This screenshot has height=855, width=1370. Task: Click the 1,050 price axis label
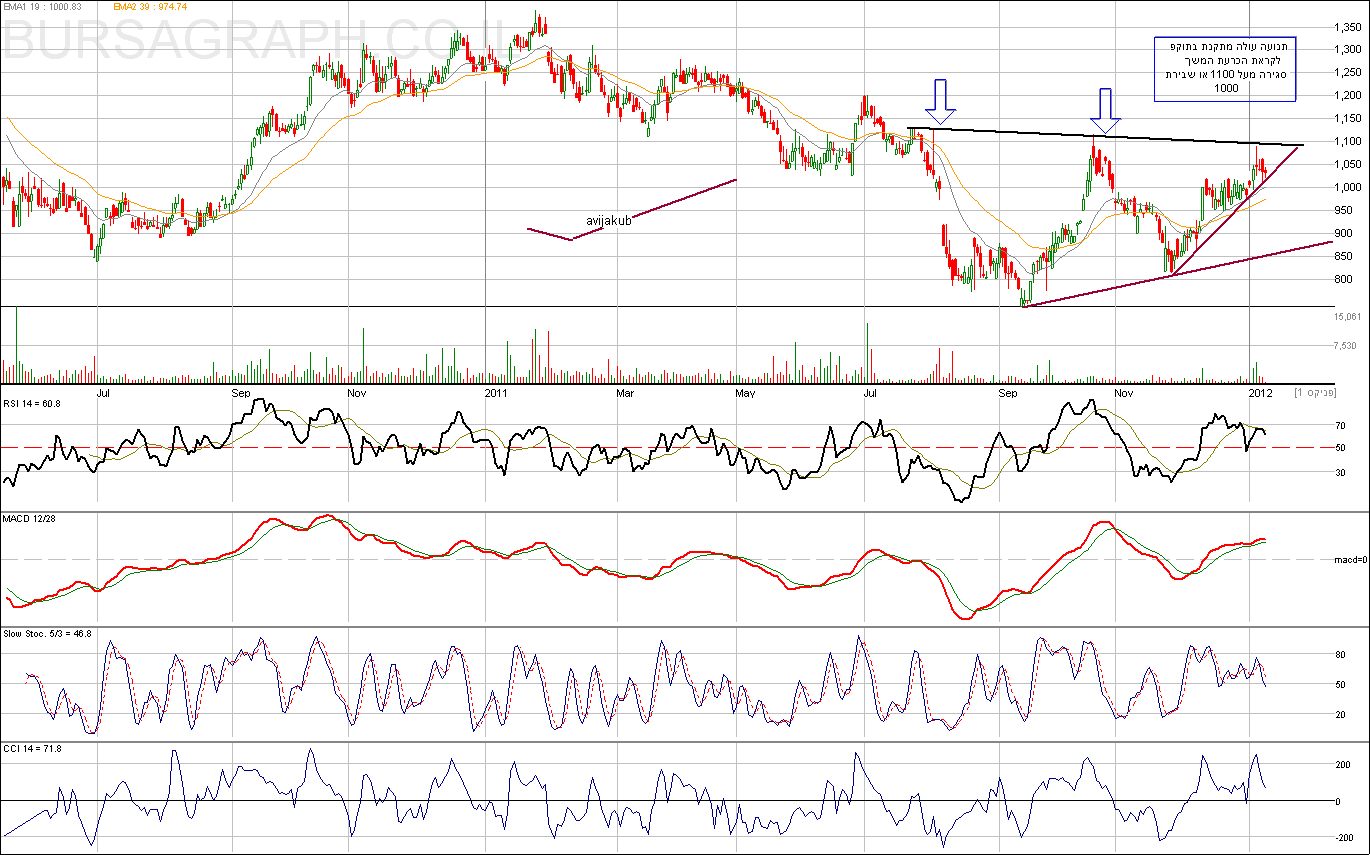(x=1346, y=164)
